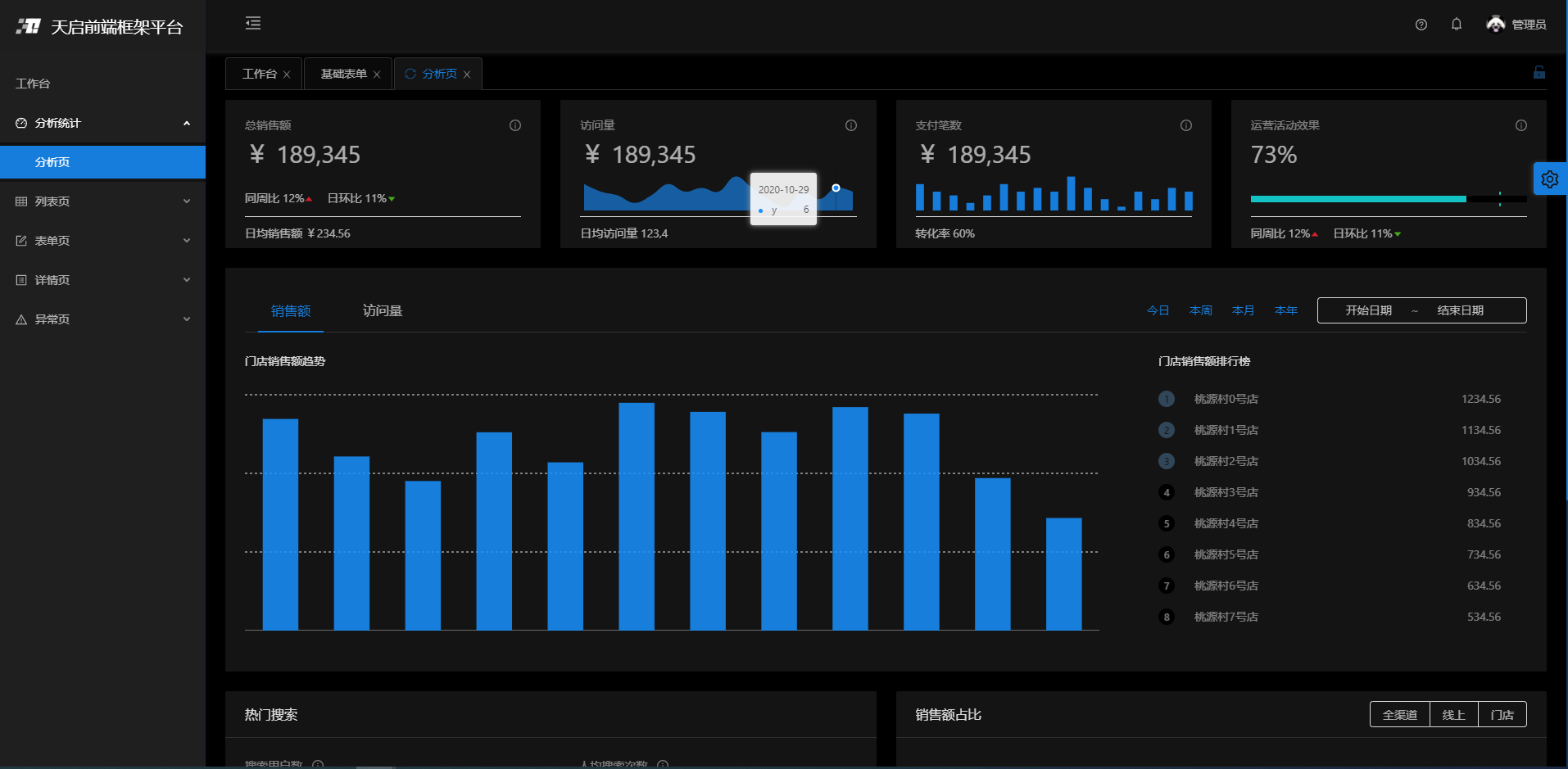The image size is (1568, 769).
Task: Close the 工作台 tab
Action: (287, 75)
